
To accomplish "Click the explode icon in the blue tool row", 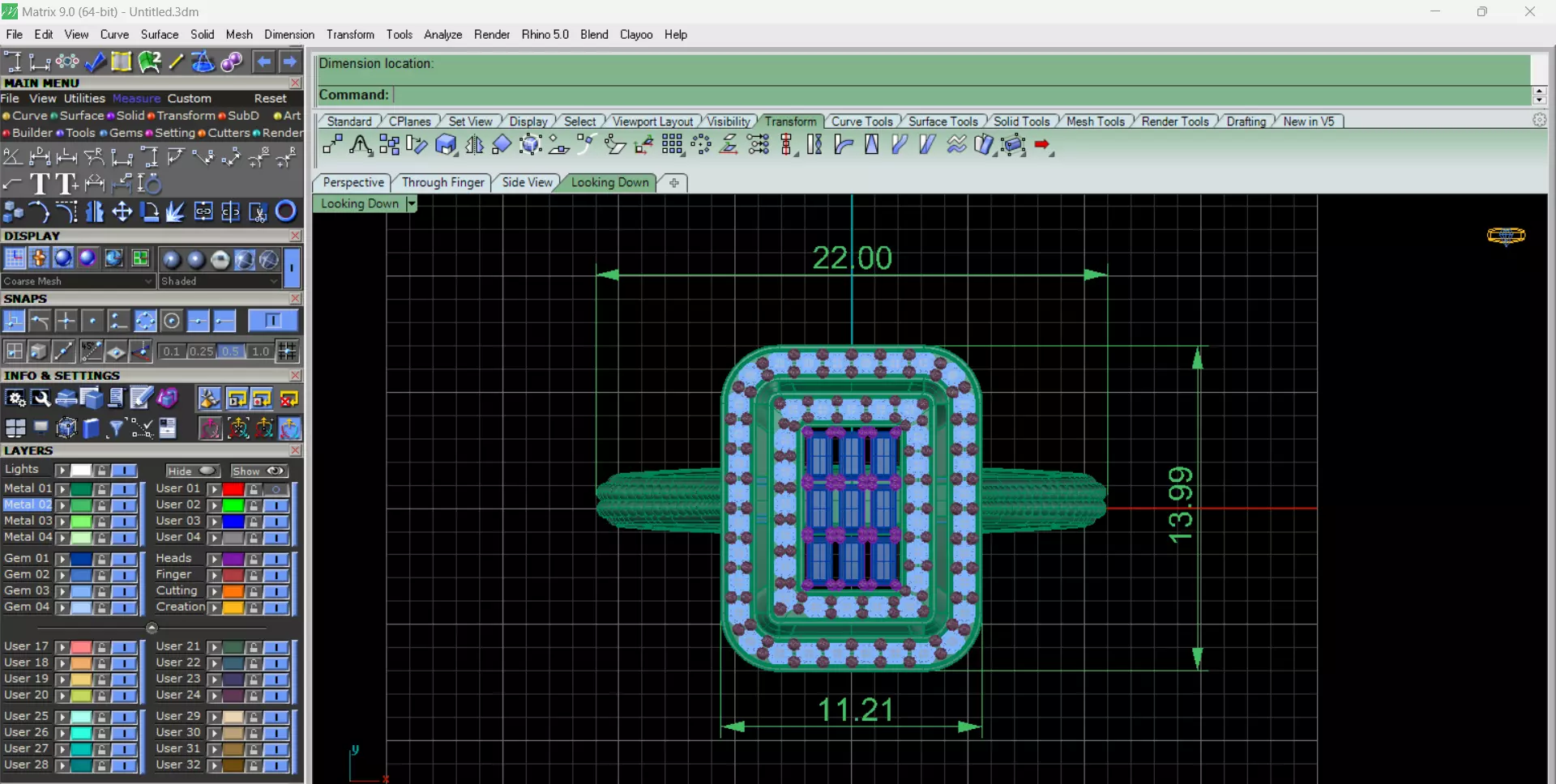I will click(x=176, y=211).
